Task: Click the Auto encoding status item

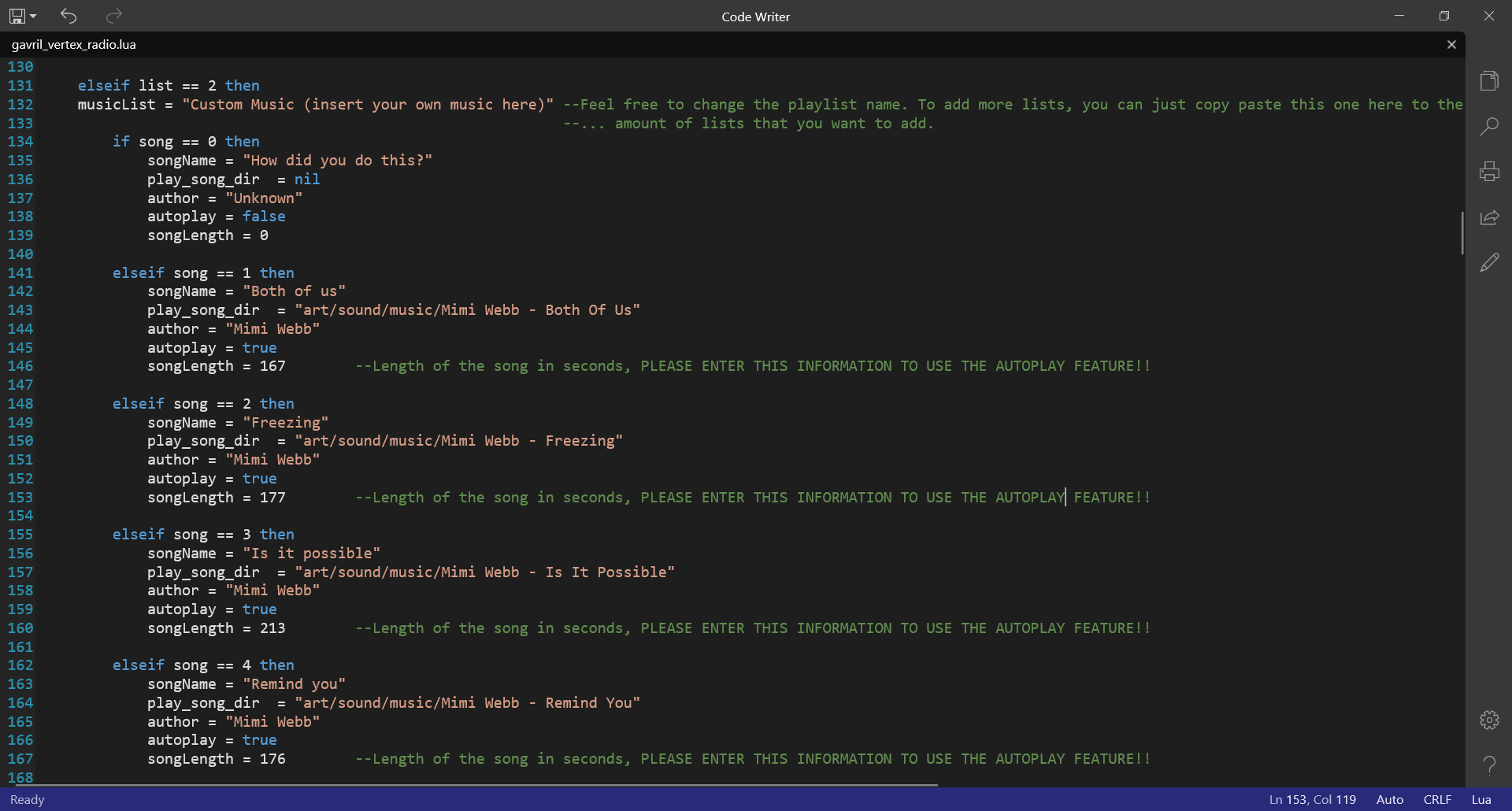Action: (x=1390, y=800)
